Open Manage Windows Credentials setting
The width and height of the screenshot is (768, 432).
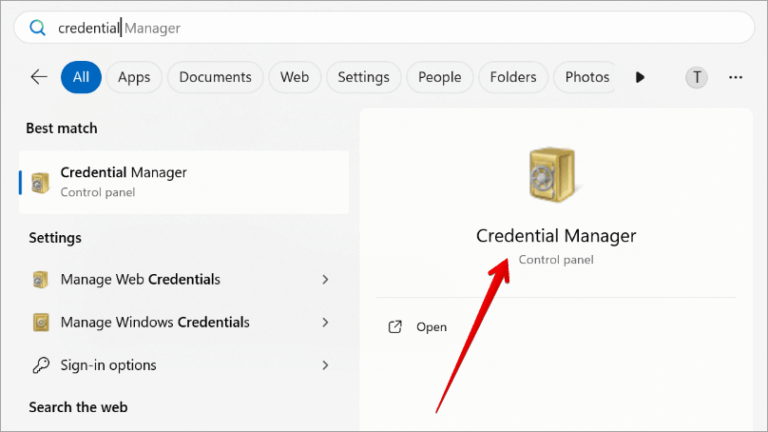tap(182, 322)
